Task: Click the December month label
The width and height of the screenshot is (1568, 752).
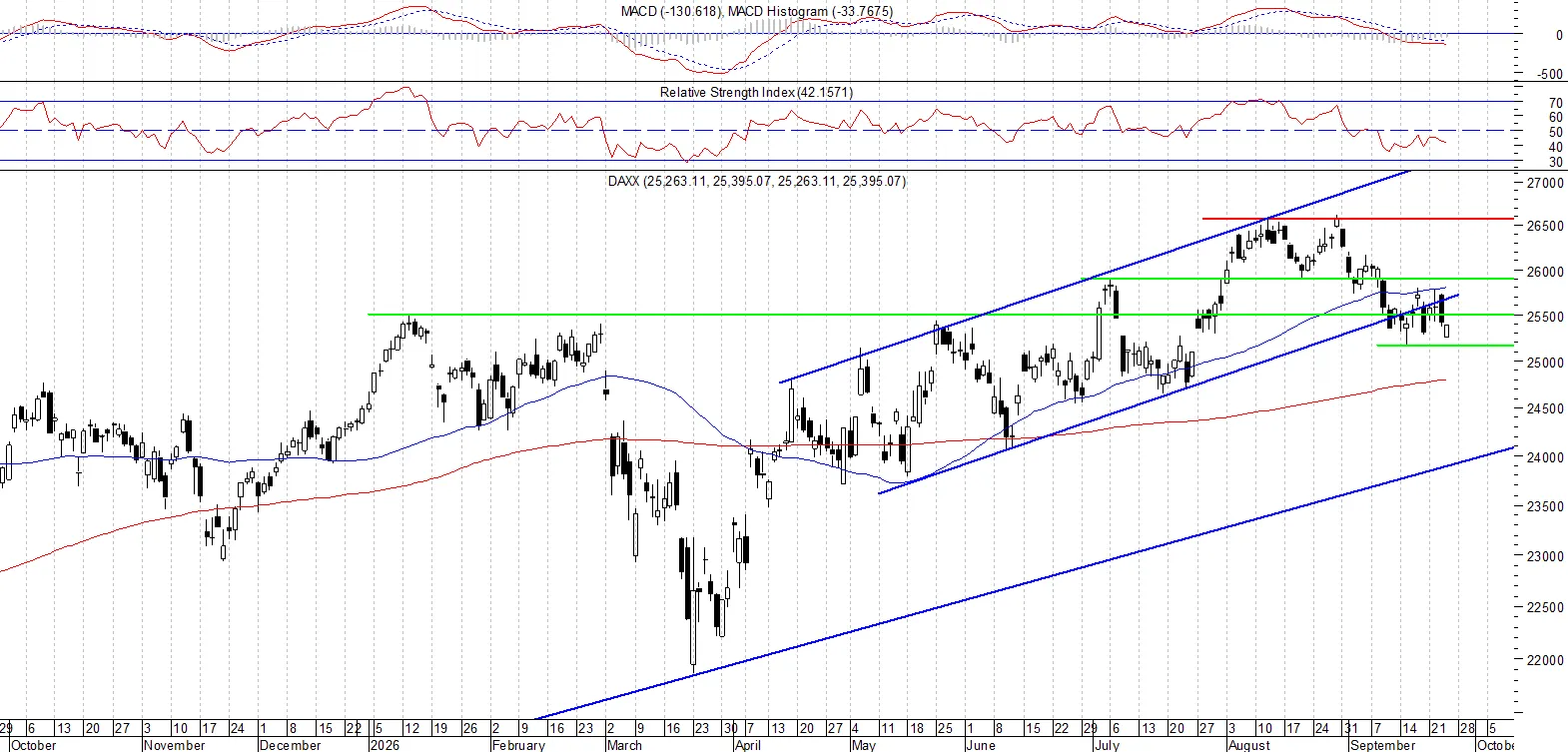Action: (x=290, y=745)
